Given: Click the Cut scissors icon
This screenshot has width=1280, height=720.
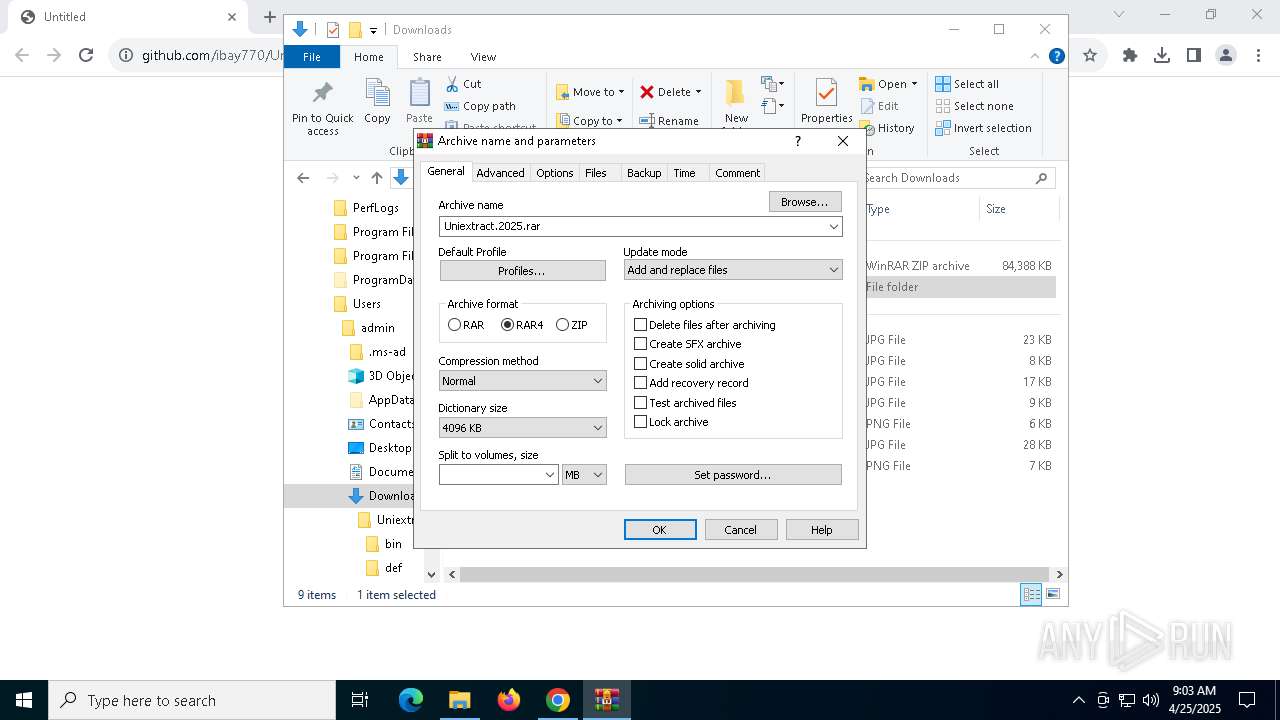Looking at the screenshot, I should [x=452, y=84].
